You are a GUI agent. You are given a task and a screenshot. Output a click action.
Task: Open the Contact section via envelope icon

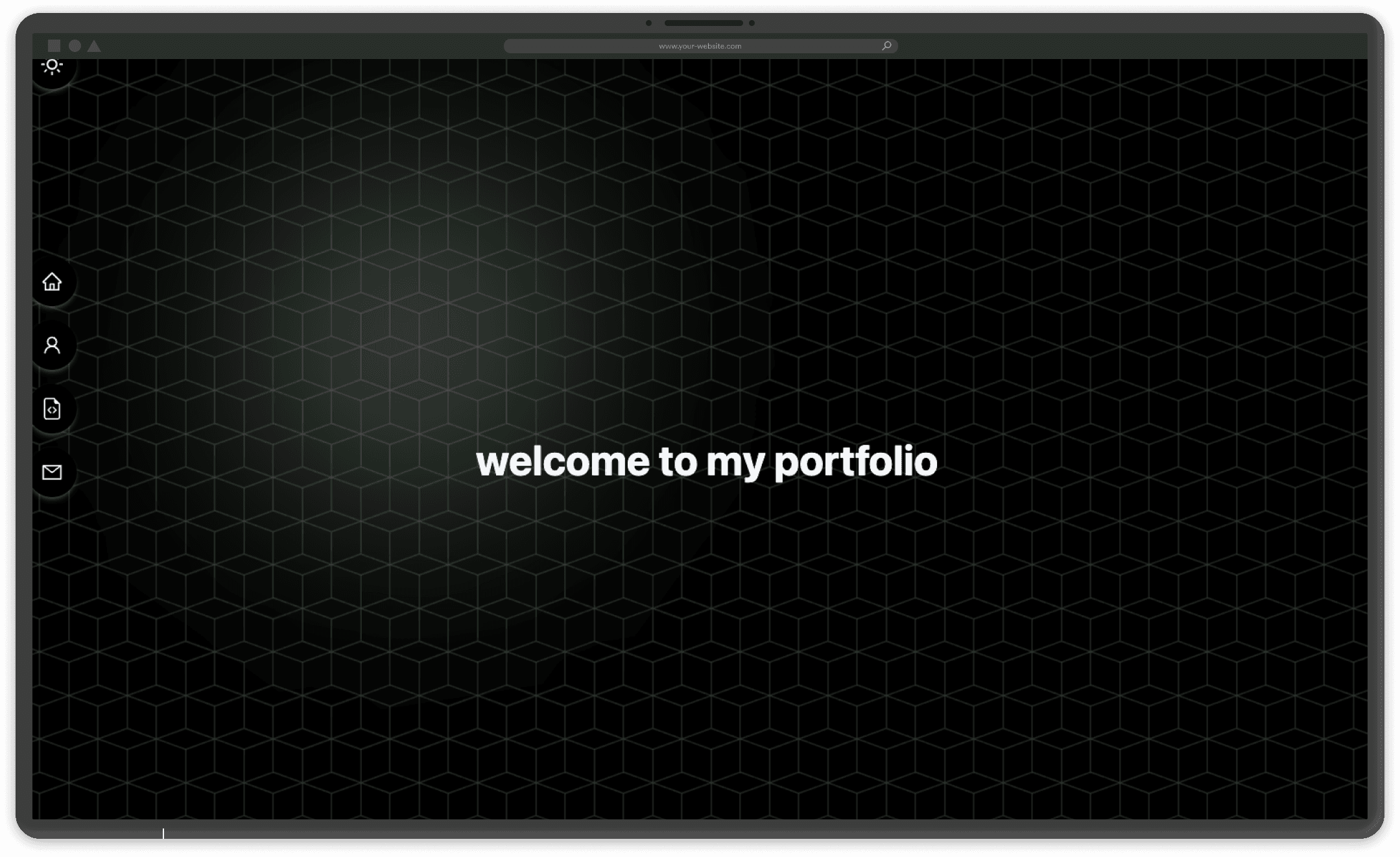pos(52,472)
